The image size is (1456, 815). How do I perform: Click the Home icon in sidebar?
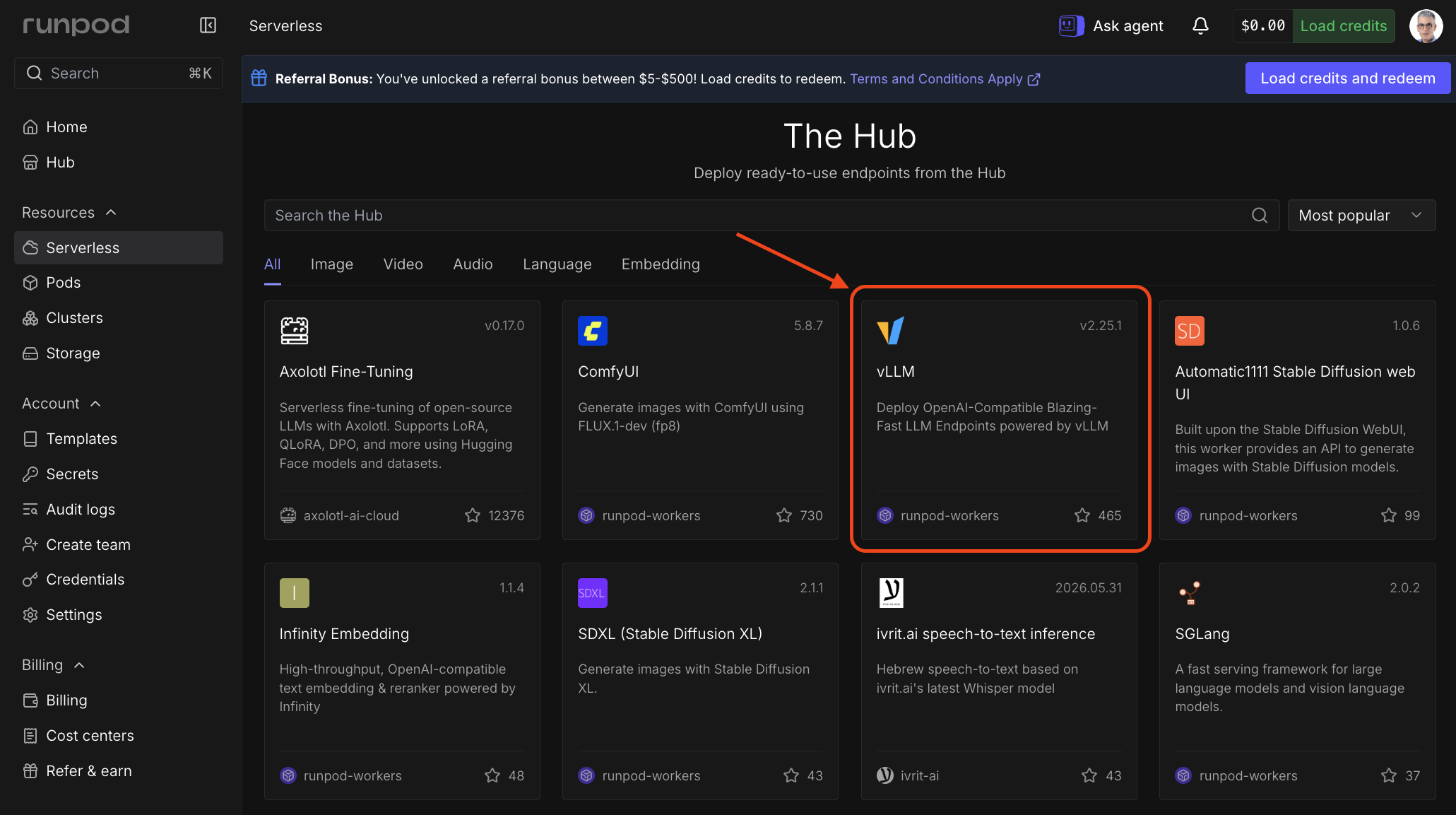[30, 127]
